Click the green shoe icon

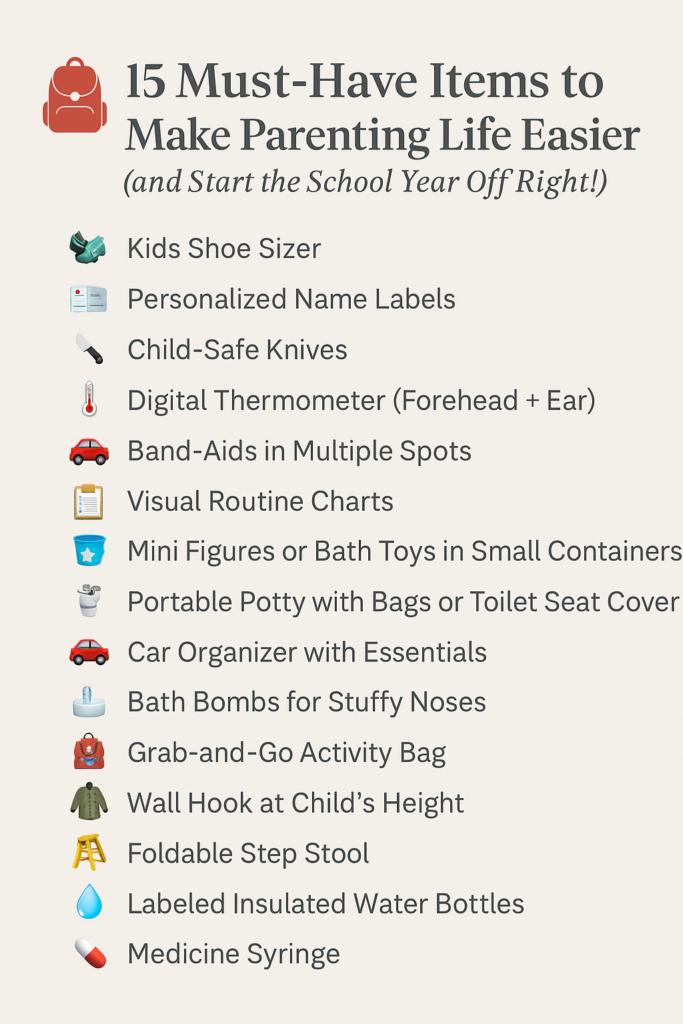tap(88, 248)
